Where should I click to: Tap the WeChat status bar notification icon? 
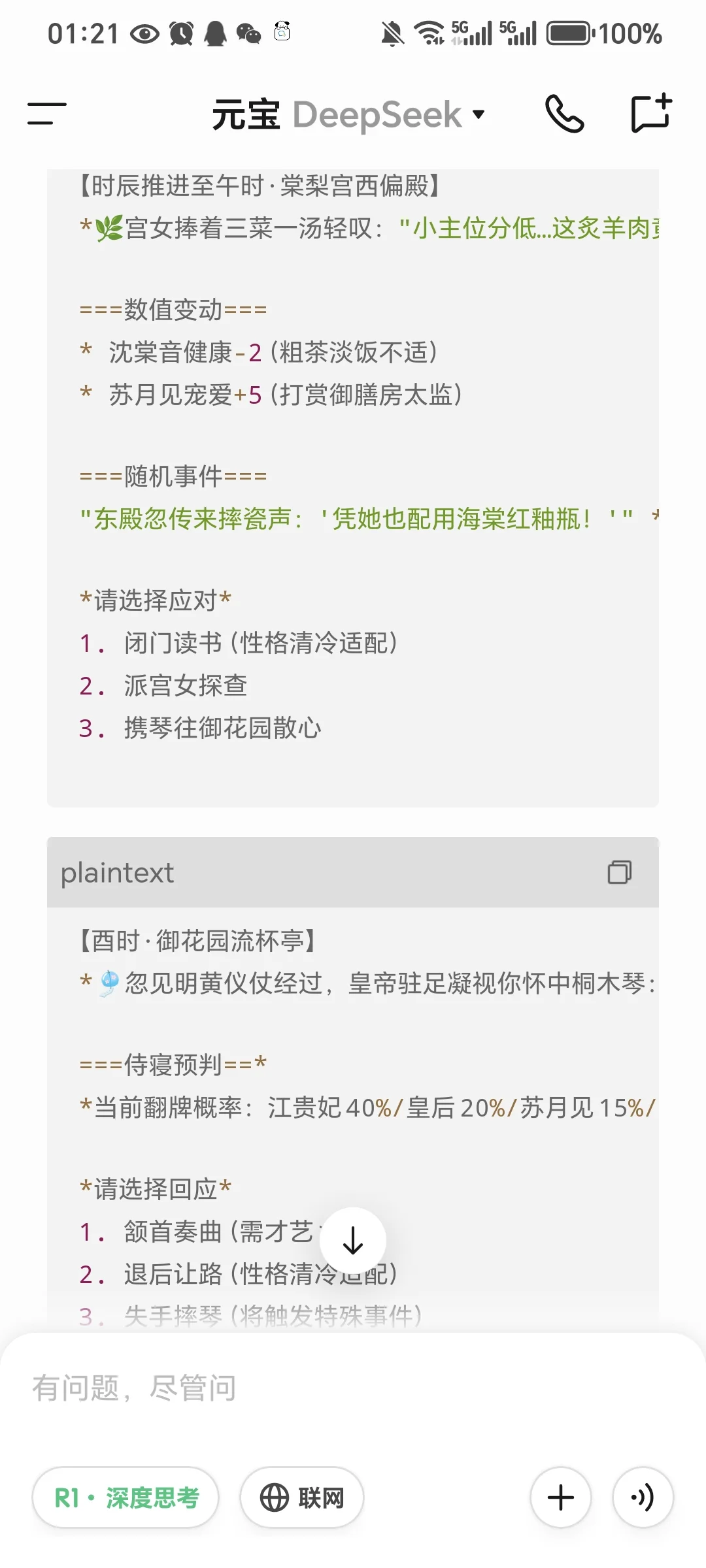[x=248, y=33]
